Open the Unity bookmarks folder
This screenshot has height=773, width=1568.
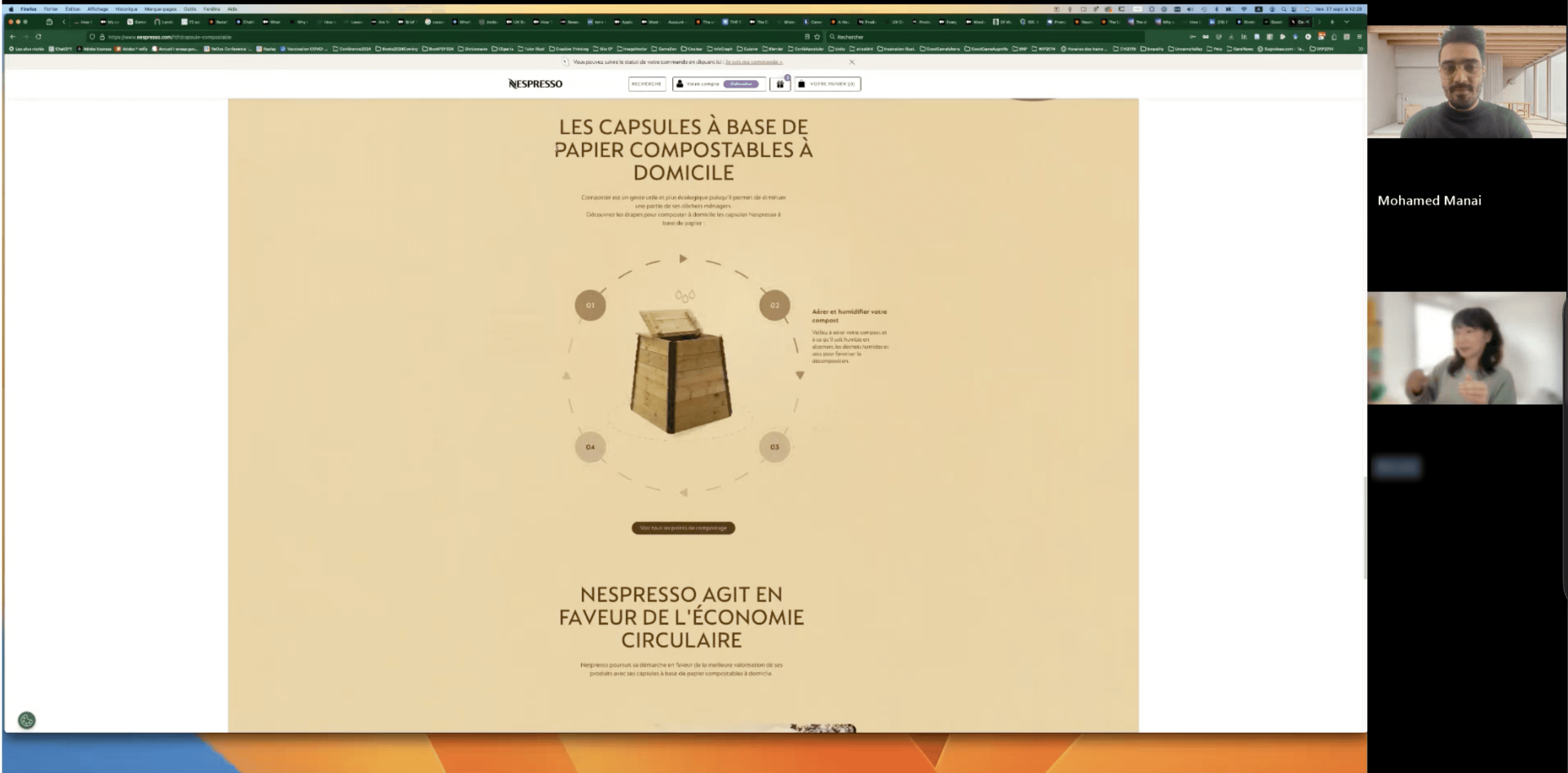point(836,49)
